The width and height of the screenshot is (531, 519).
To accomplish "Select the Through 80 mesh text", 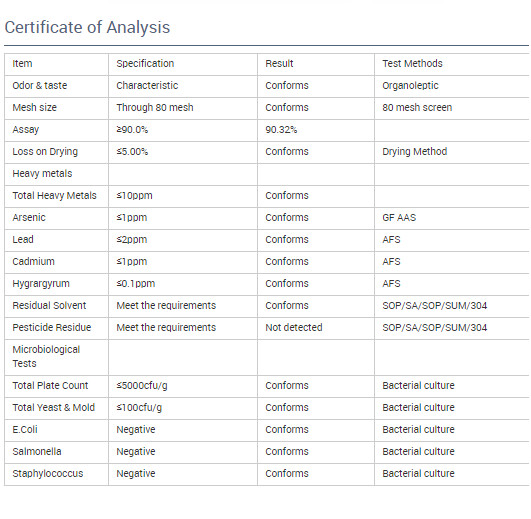I will click(x=155, y=108).
